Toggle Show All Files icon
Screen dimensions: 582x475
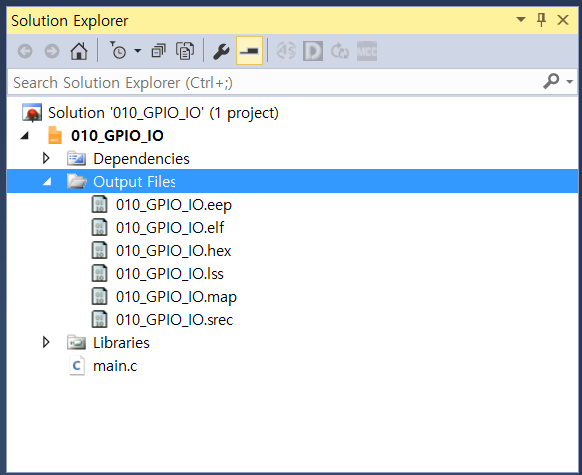click(x=185, y=51)
